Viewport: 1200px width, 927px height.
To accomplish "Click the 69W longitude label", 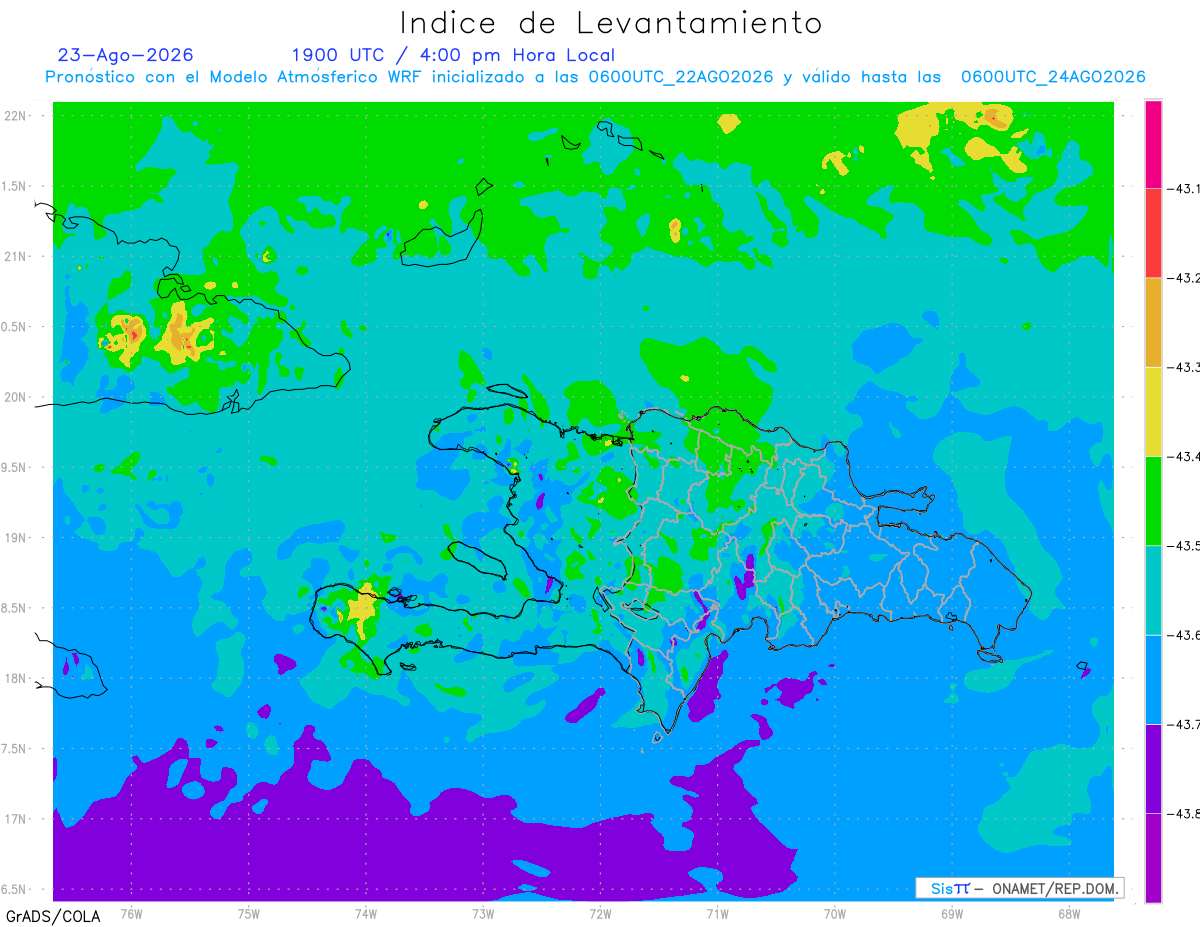I will coord(952,913).
